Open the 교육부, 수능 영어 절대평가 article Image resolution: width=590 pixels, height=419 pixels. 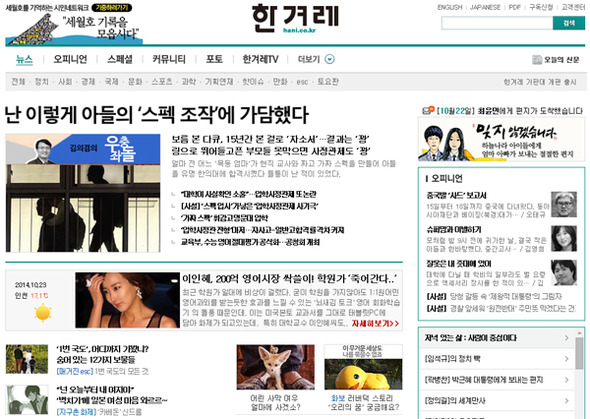point(250,242)
